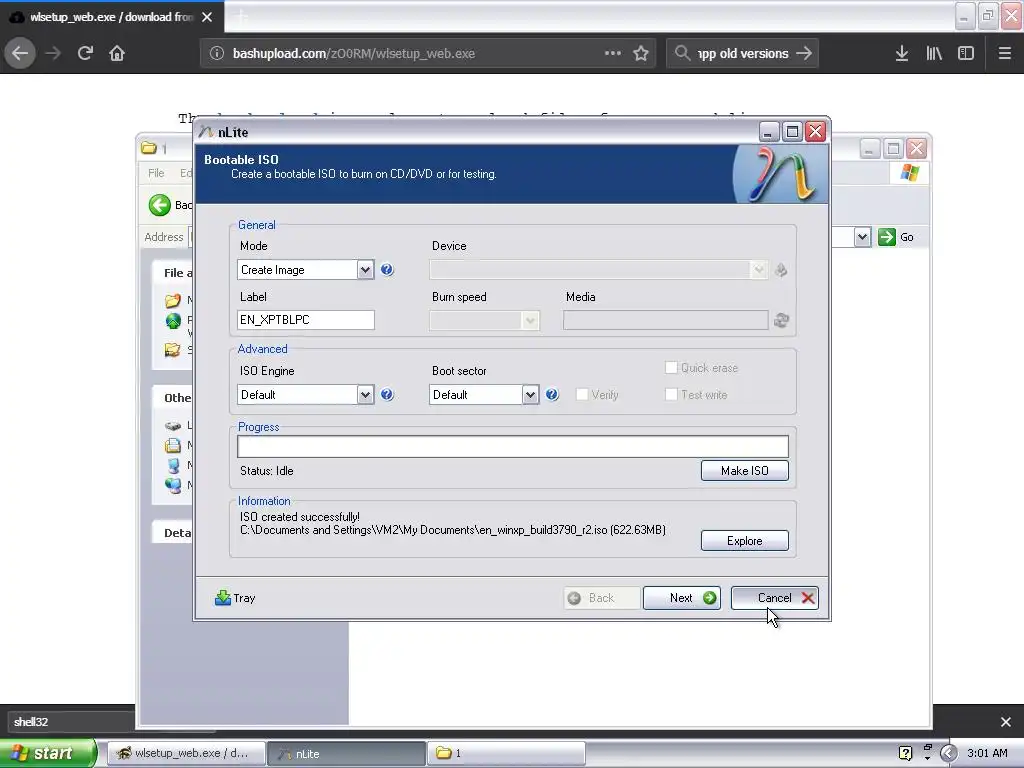The width and height of the screenshot is (1024, 768).
Task: Switch to wlsetup_web.exe taskbar item
Action: (x=186, y=754)
